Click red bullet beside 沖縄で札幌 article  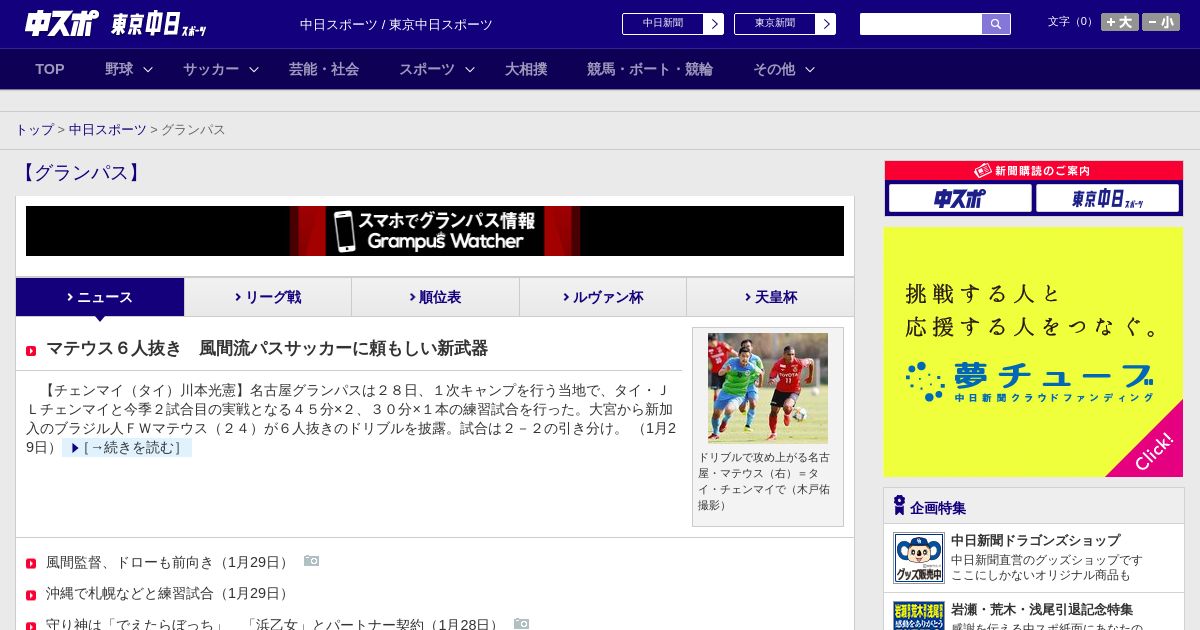point(31,595)
